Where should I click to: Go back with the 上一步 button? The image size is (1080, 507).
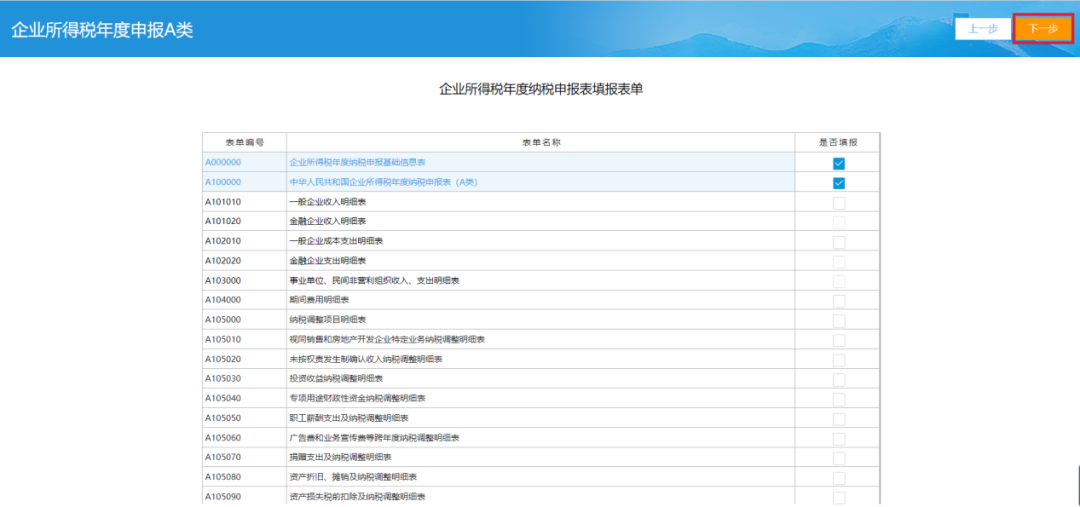[x=983, y=29]
